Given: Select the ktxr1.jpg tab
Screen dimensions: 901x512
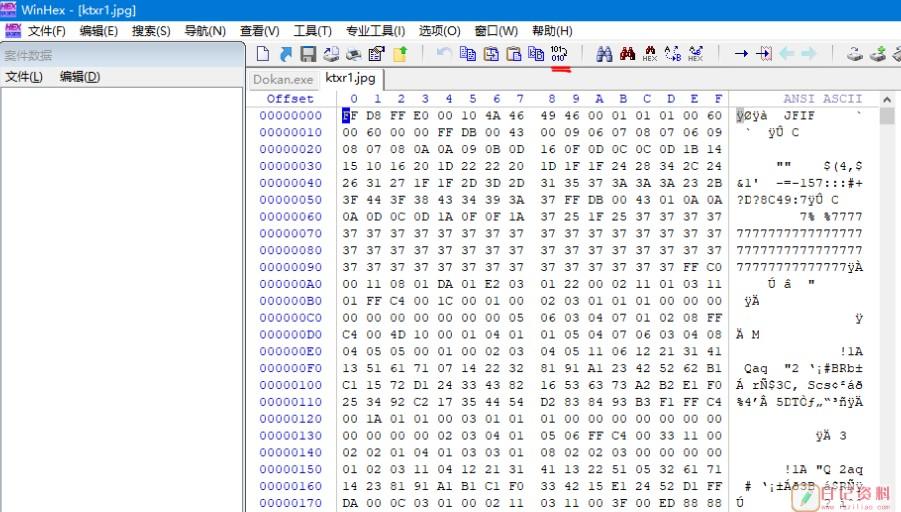Looking at the screenshot, I should tap(351, 78).
